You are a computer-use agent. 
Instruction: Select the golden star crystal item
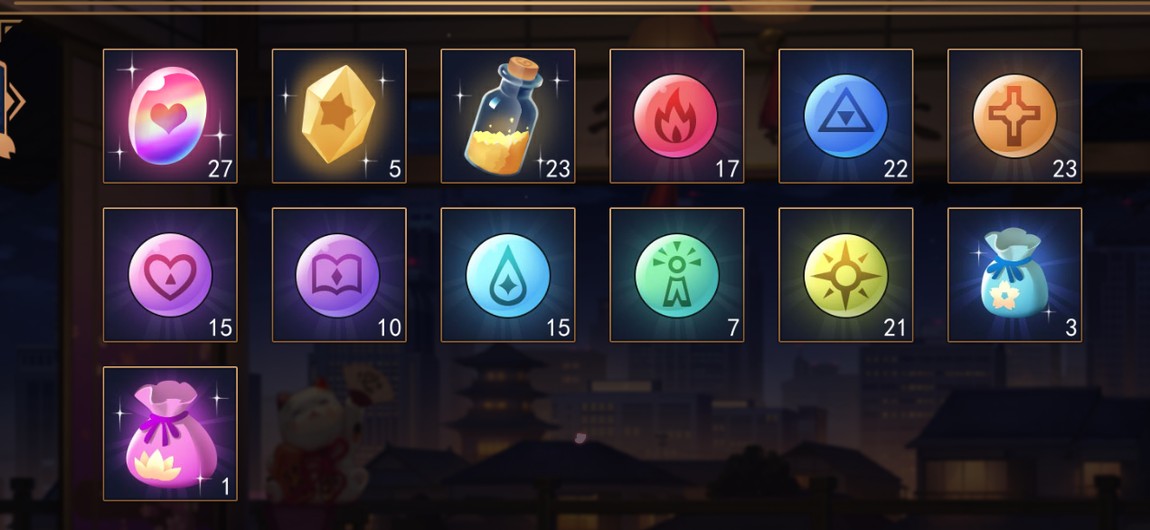[x=339, y=116]
